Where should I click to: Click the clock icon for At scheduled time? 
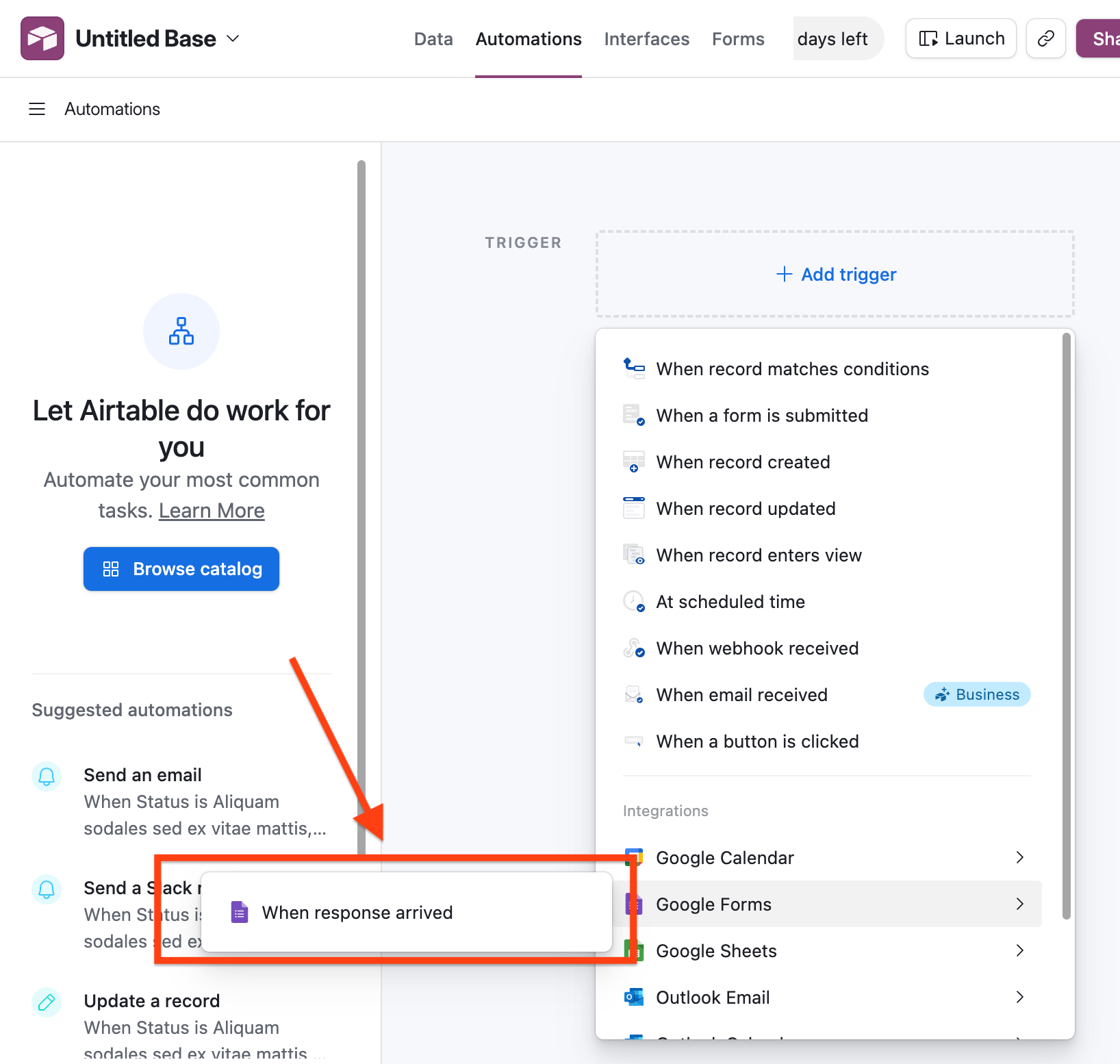634,601
